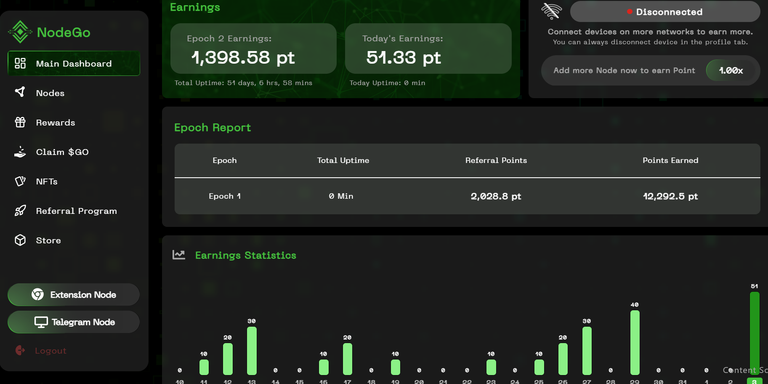768x384 pixels.
Task: Click the Rewards gift icon
Action: coord(20,122)
